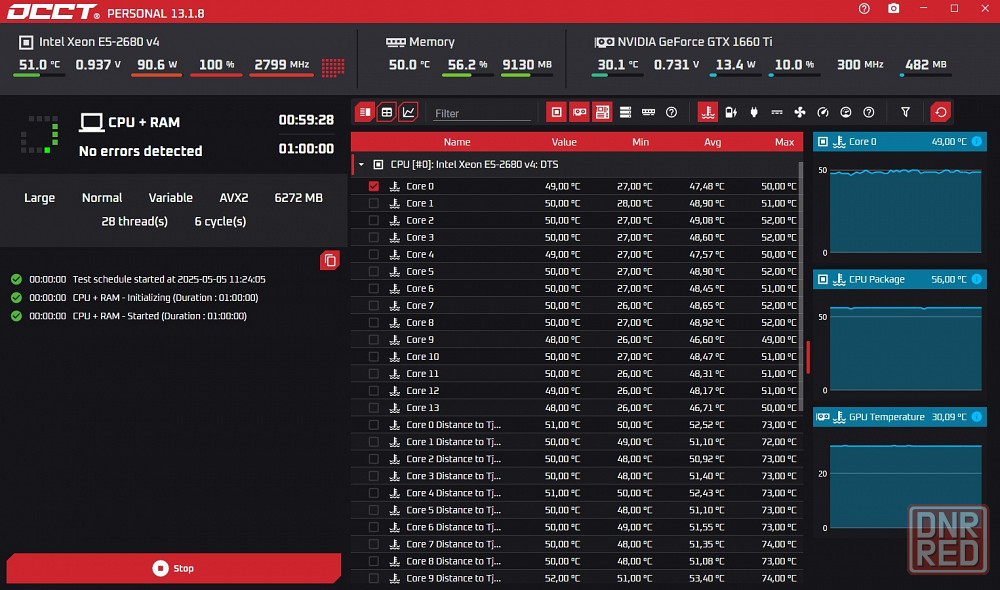Click the Core 3 max value 52,00 °C

(778, 237)
